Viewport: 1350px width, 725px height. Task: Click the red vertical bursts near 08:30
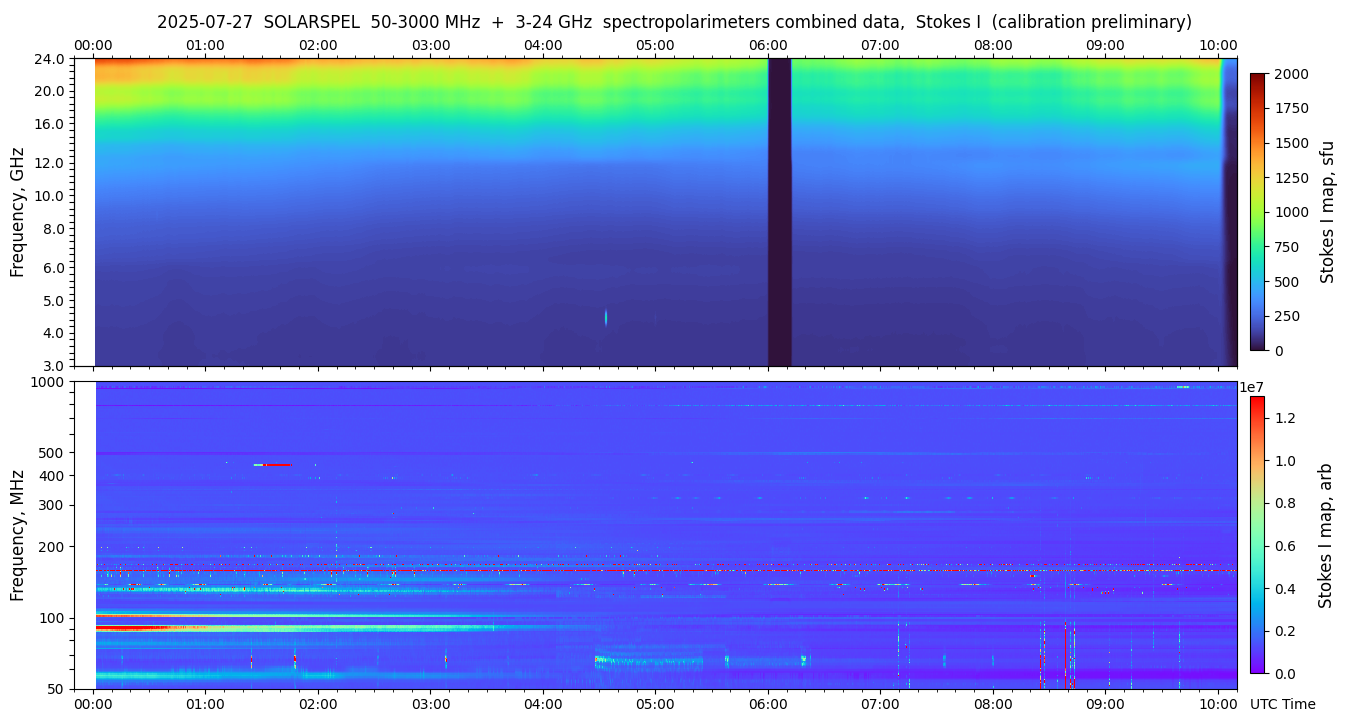[x=1042, y=665]
